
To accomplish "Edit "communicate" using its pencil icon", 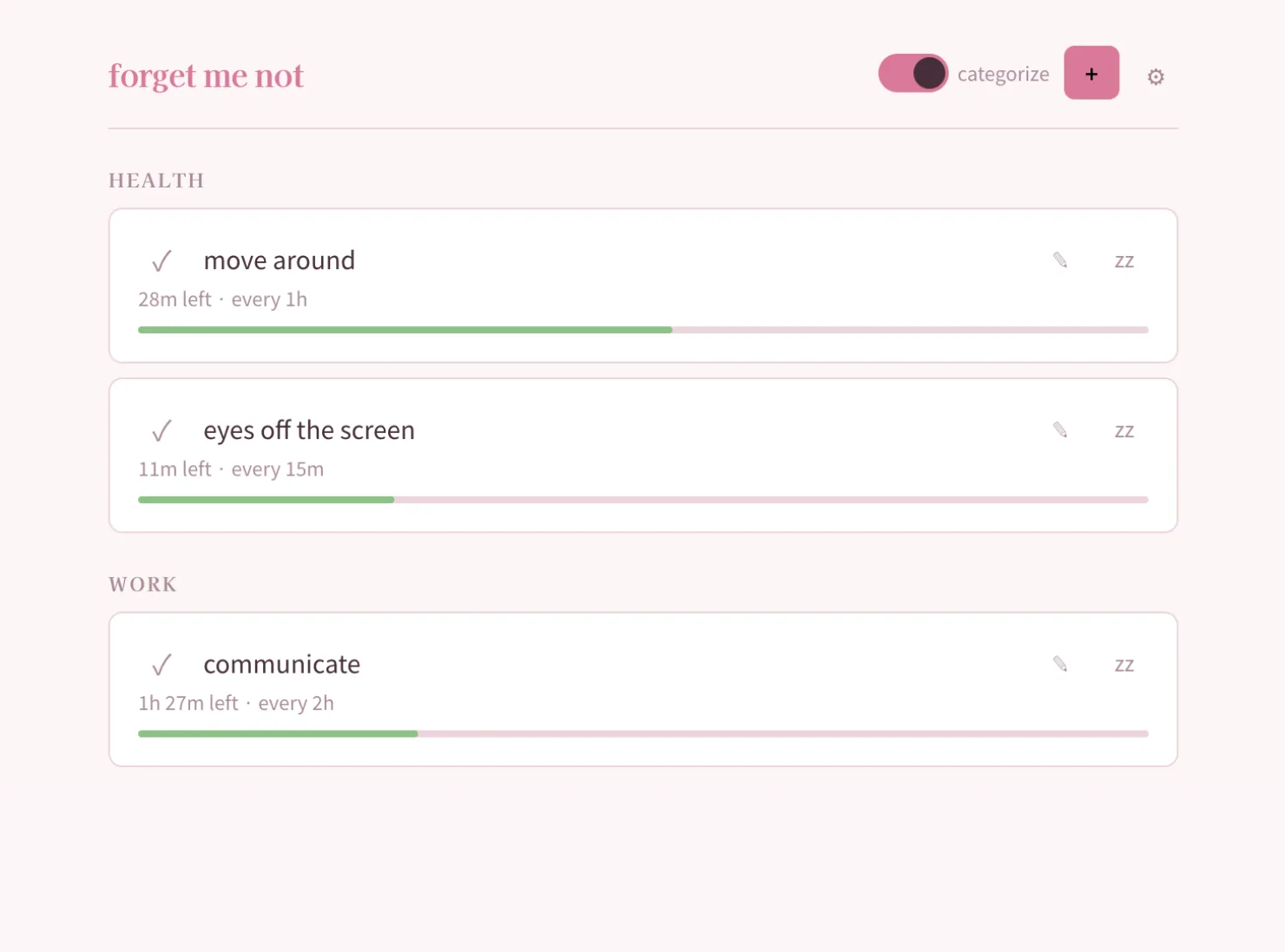I will [1060, 663].
